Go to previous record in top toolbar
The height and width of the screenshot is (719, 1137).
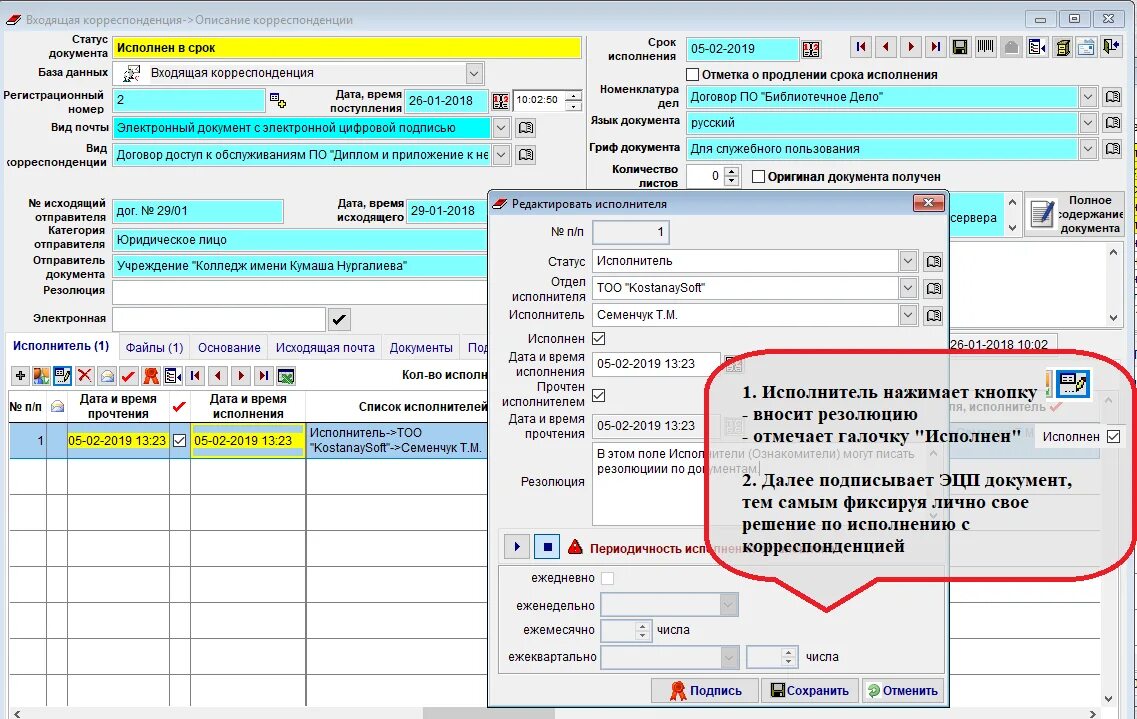[885, 47]
